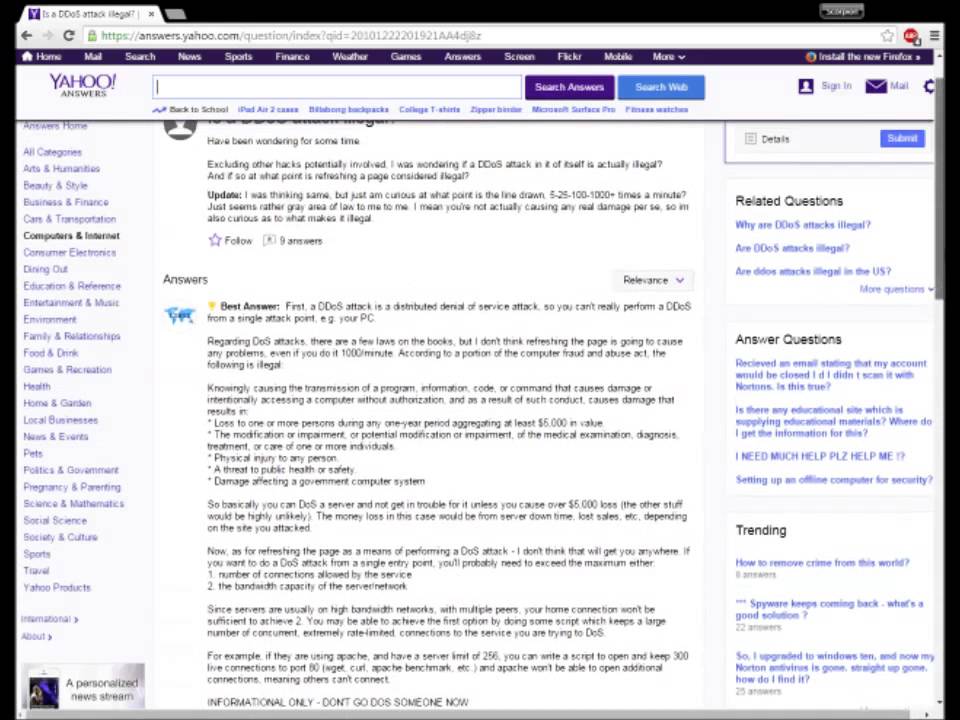Viewport: 960px width, 720px height.
Task: Select Pets category in sidebar
Action: (x=33, y=453)
